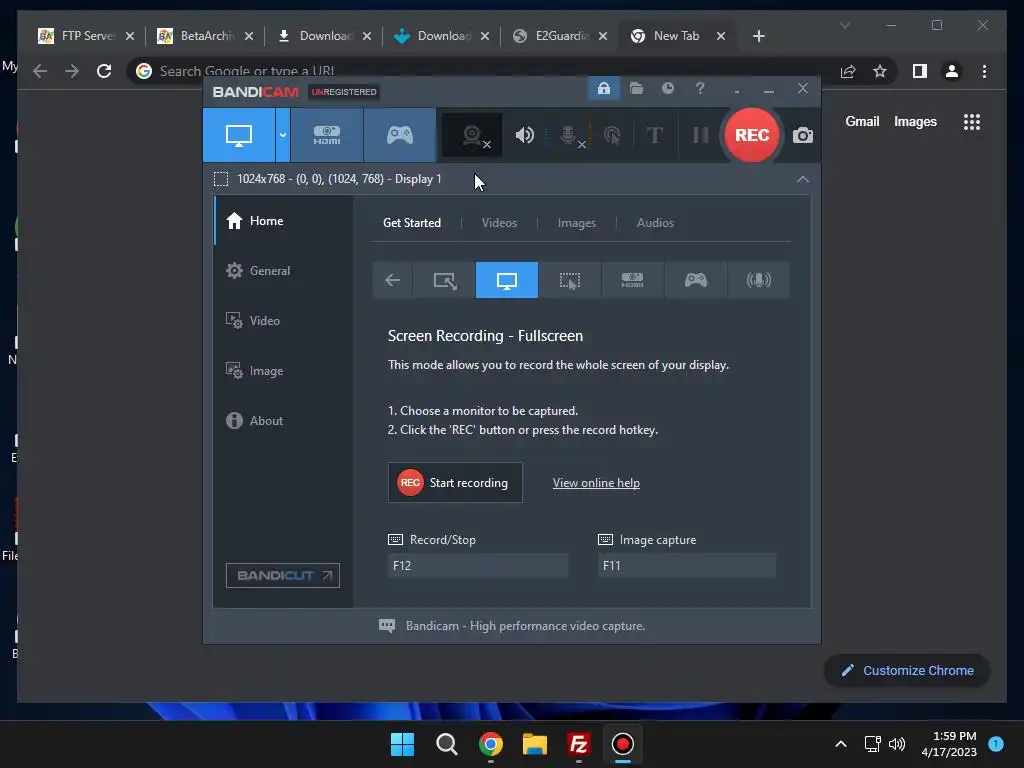Image resolution: width=1024 pixels, height=768 pixels.
Task: Click the Start recording button
Action: (x=455, y=483)
